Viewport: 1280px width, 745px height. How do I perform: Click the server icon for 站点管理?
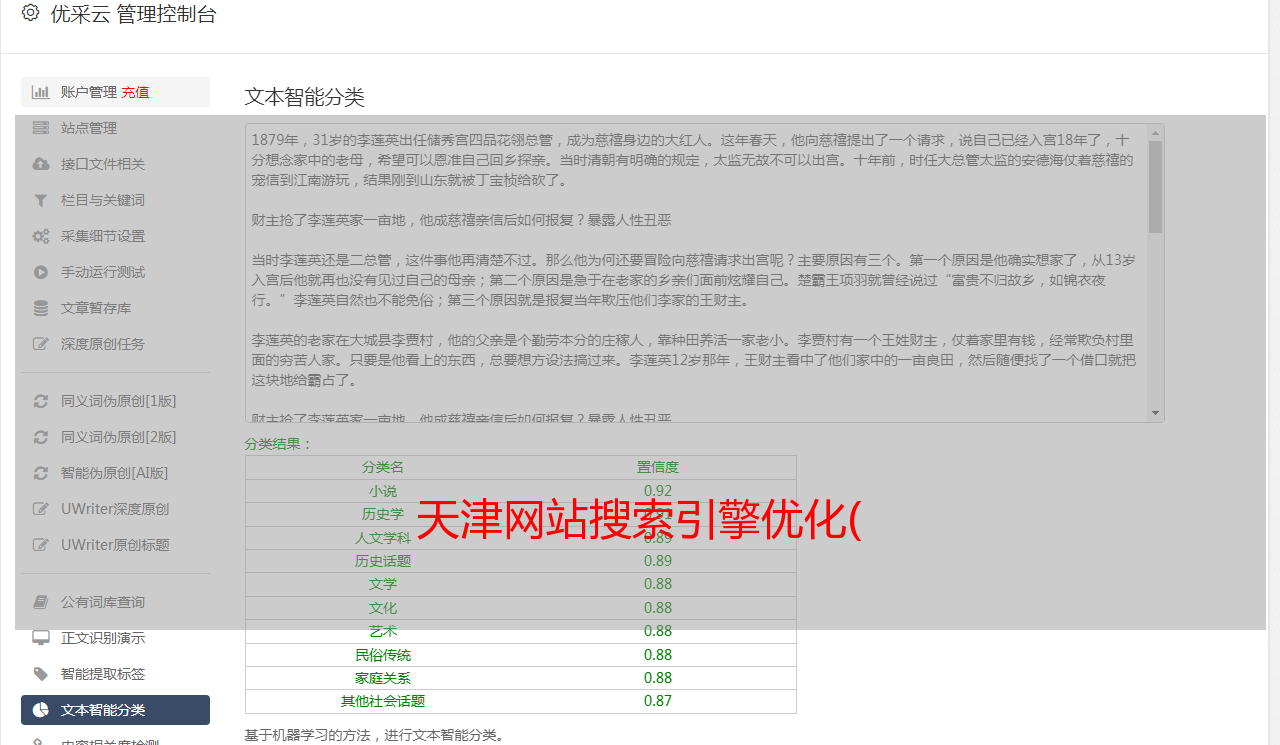click(x=41, y=128)
